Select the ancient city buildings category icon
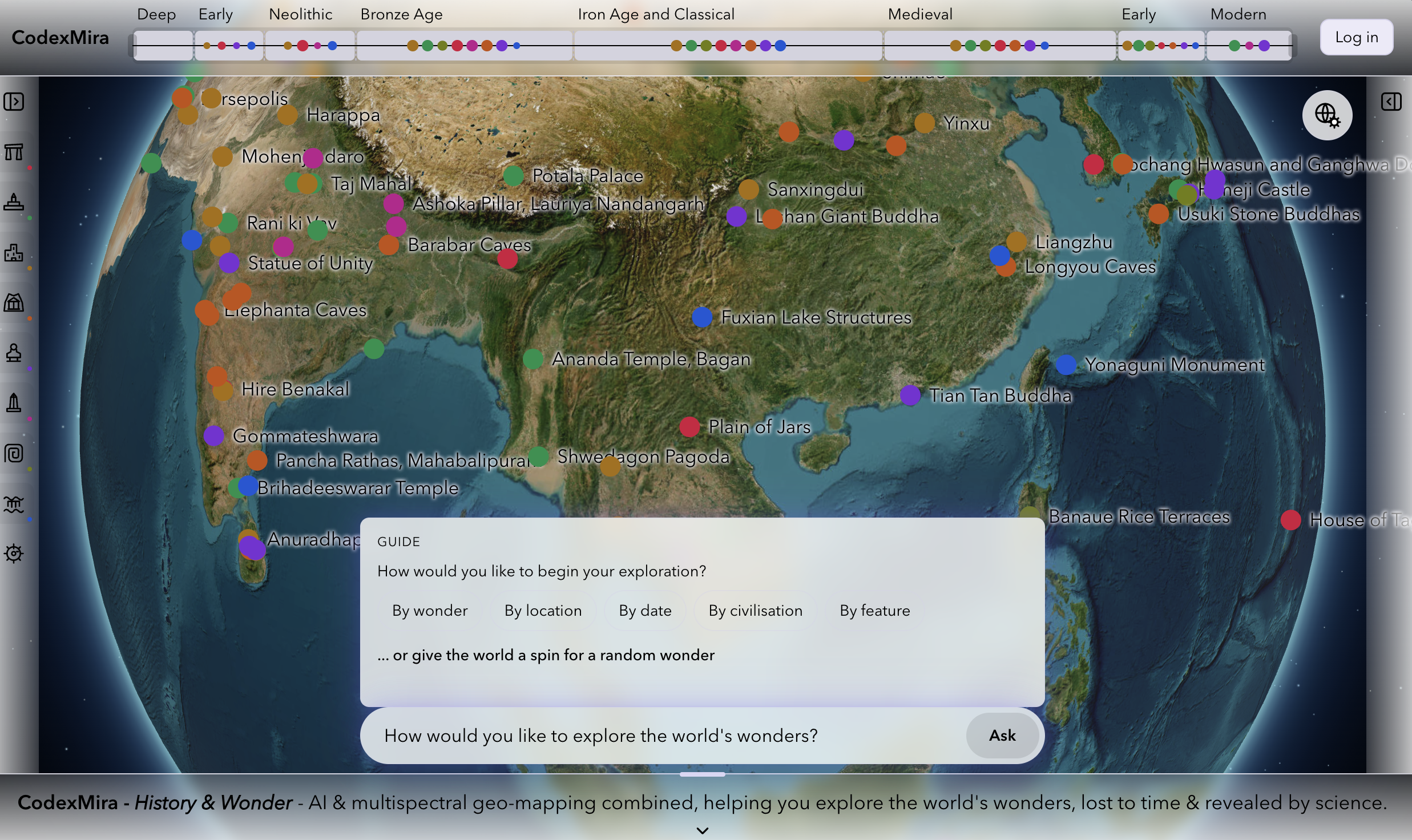This screenshot has height=840, width=1412. 14,252
